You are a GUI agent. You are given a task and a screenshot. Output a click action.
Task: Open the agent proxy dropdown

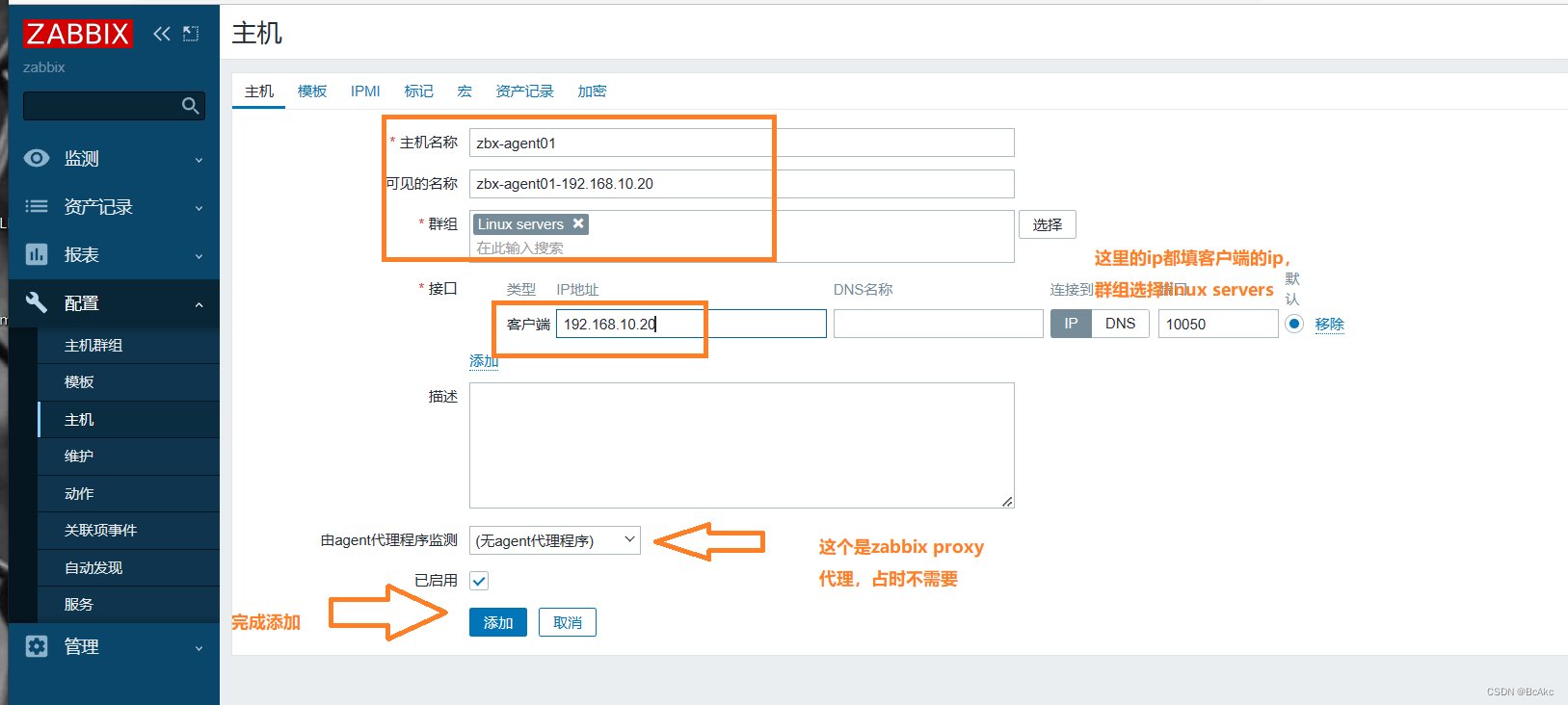(554, 540)
